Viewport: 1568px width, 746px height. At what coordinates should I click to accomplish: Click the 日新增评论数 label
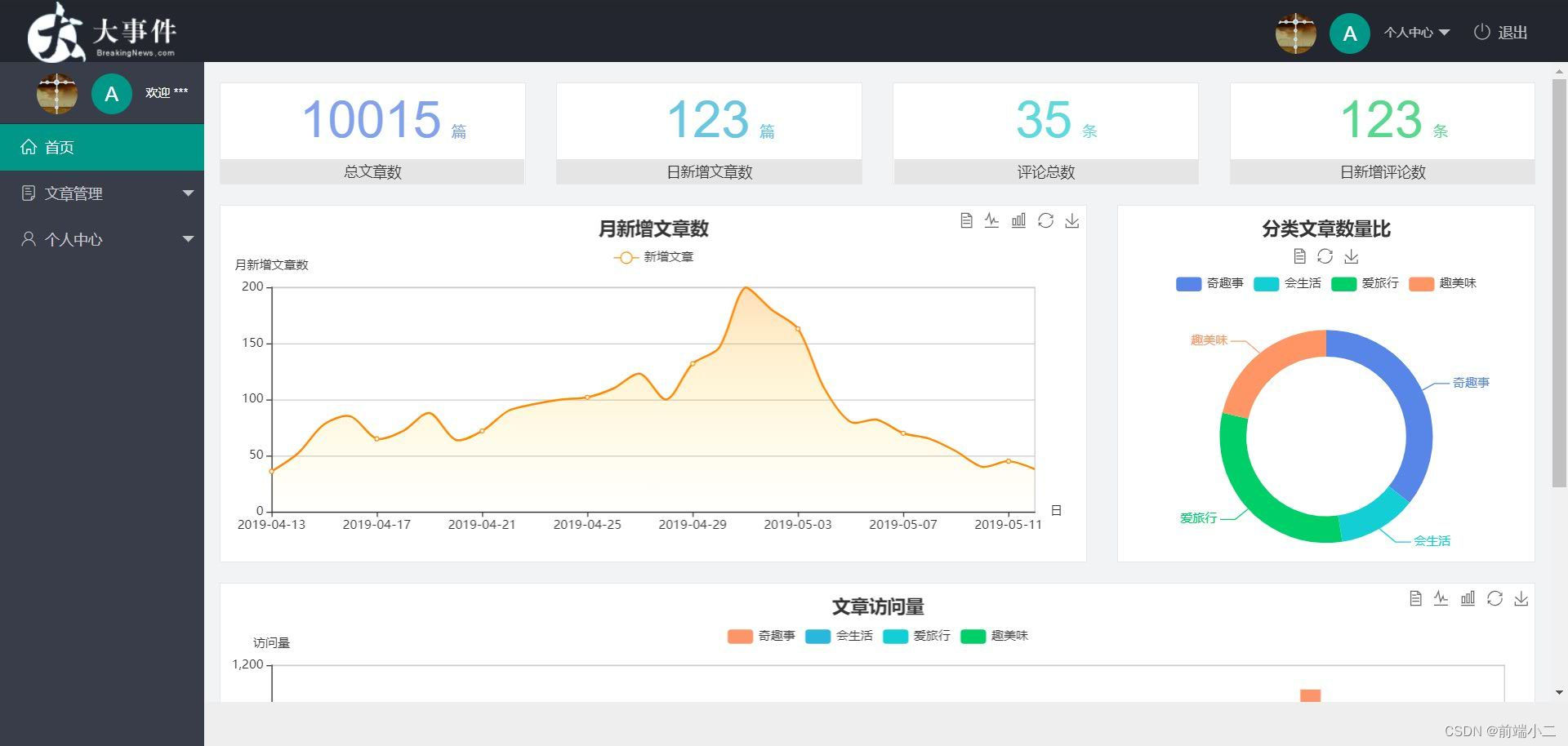click(1383, 172)
